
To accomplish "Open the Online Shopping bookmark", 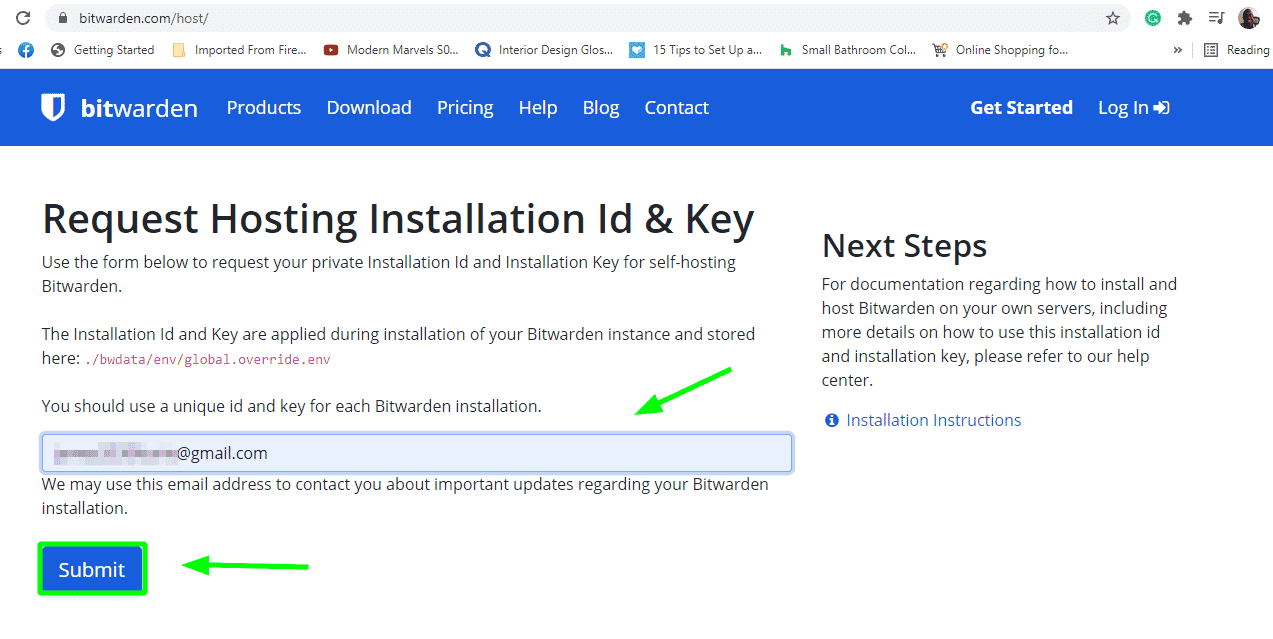I will 1000,50.
